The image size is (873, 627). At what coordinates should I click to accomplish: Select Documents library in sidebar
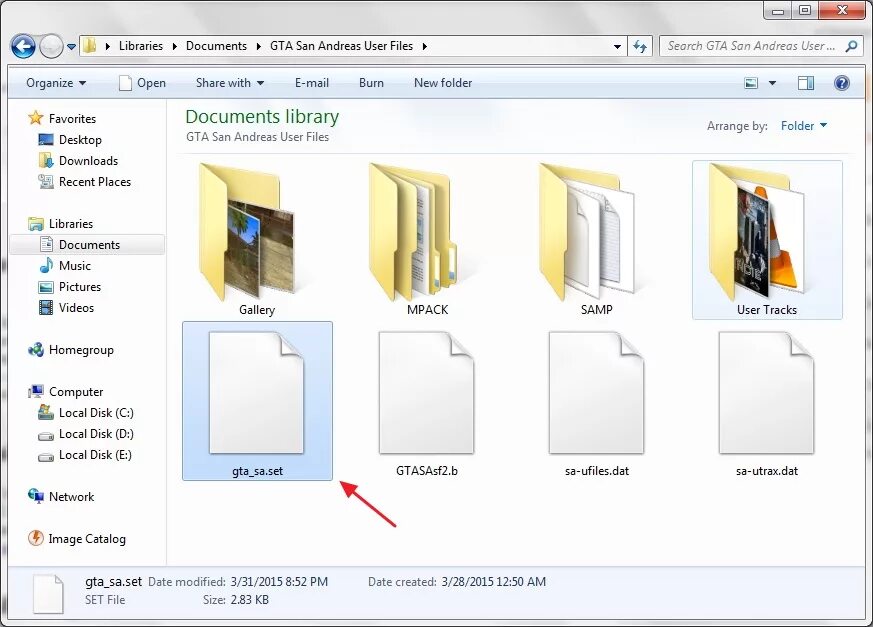coord(87,245)
